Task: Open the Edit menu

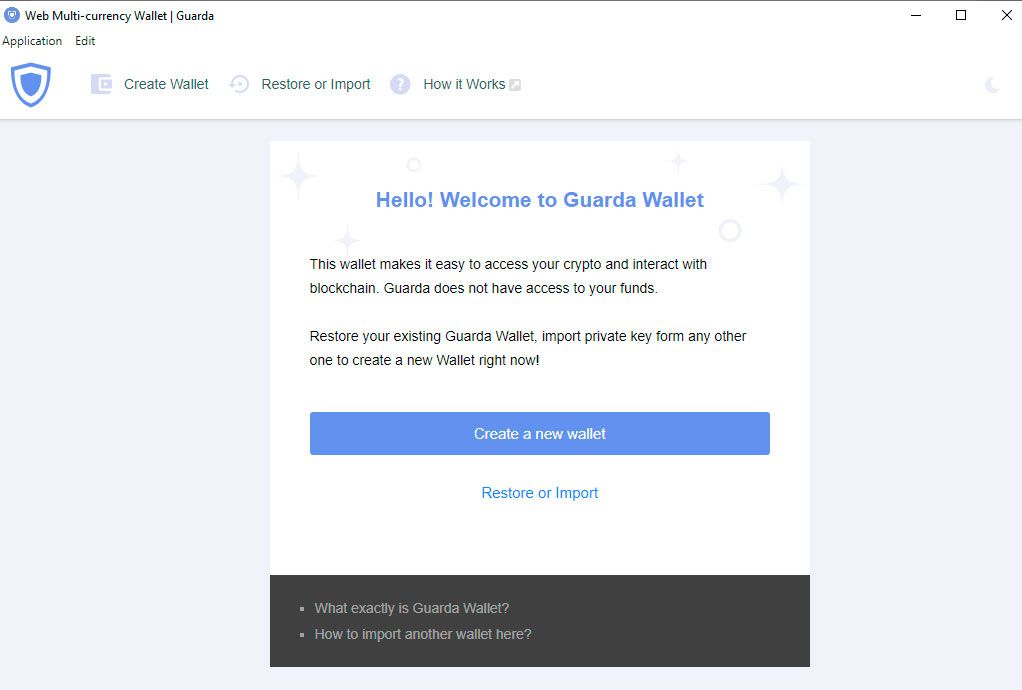Action: (85, 40)
